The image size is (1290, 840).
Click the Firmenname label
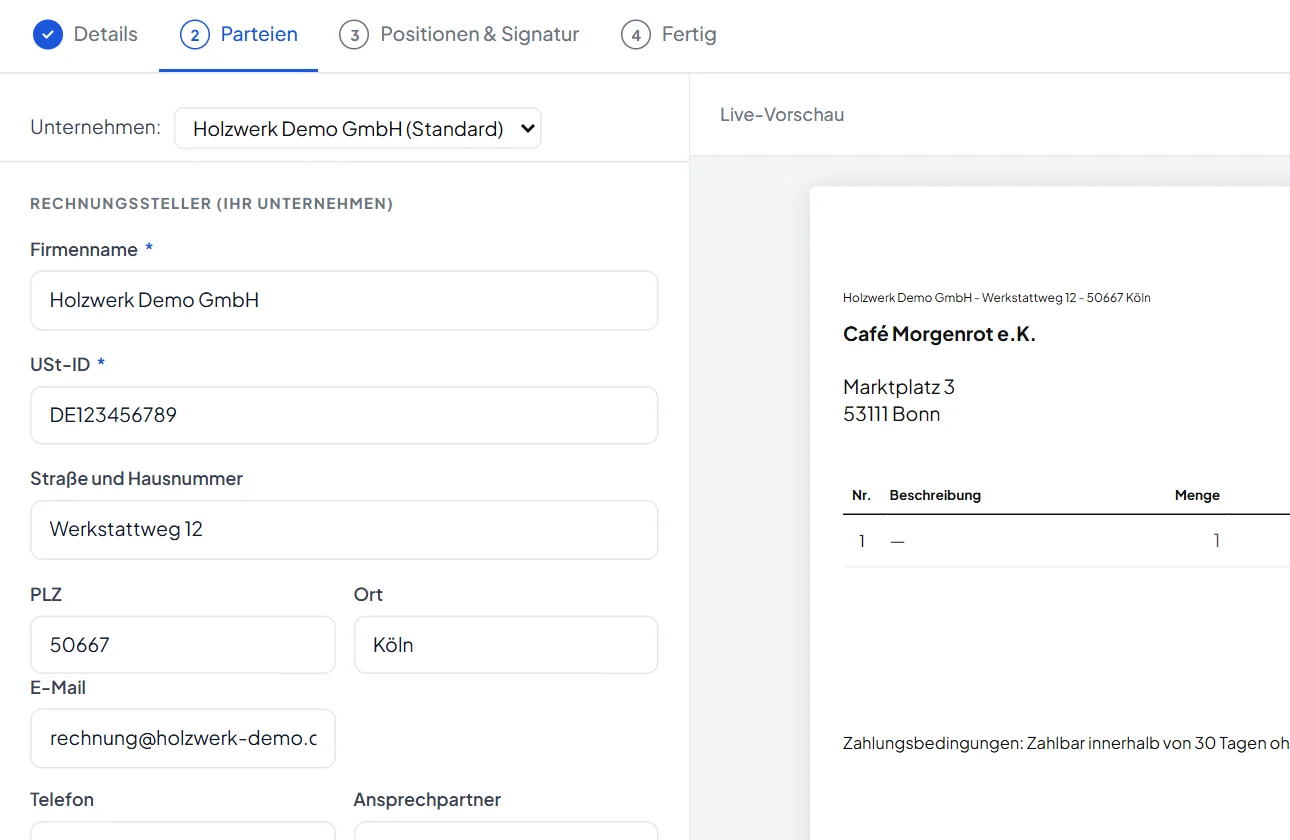[x=84, y=250]
